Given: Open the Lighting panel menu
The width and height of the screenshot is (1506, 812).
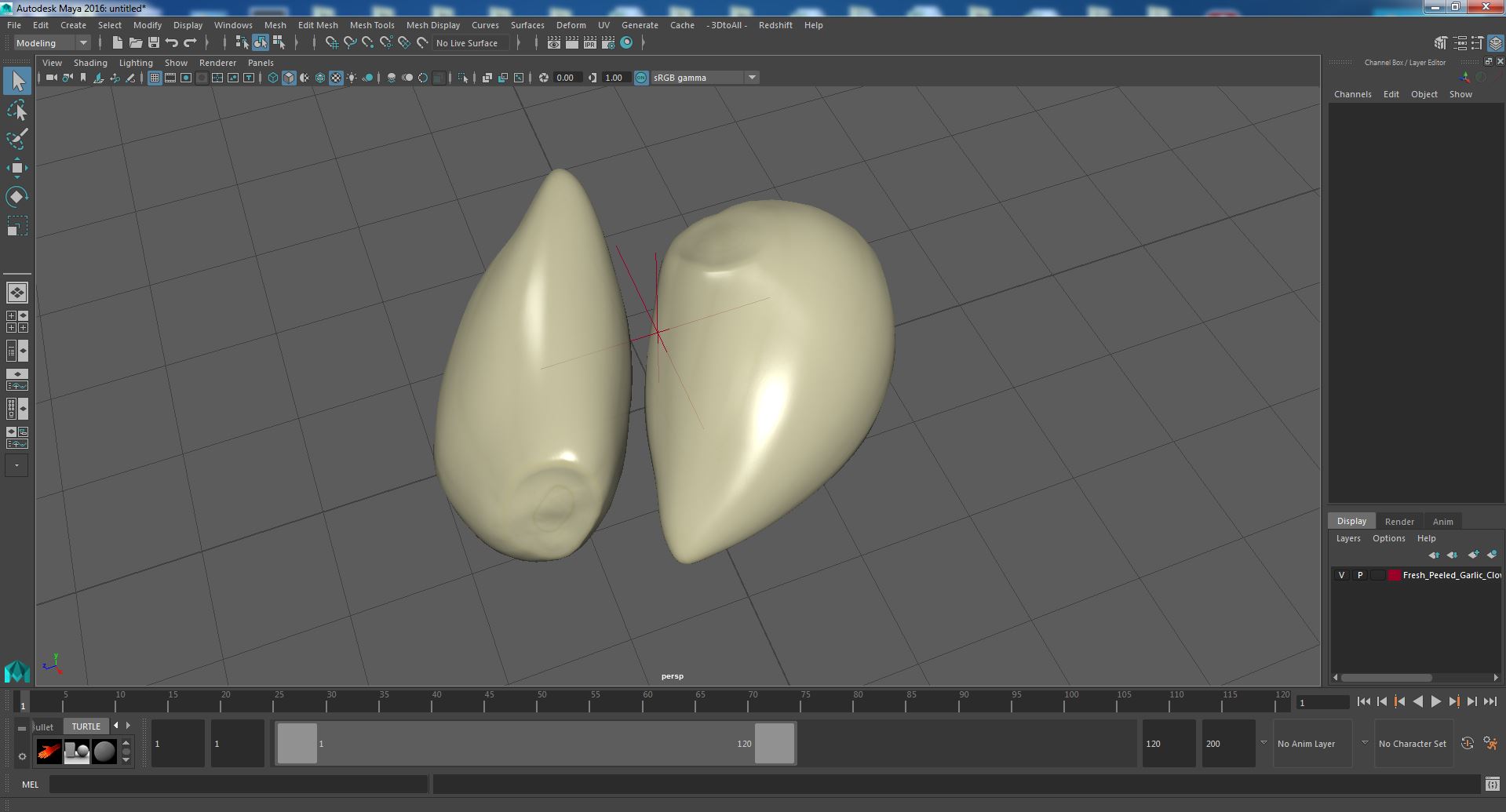Looking at the screenshot, I should 136,63.
